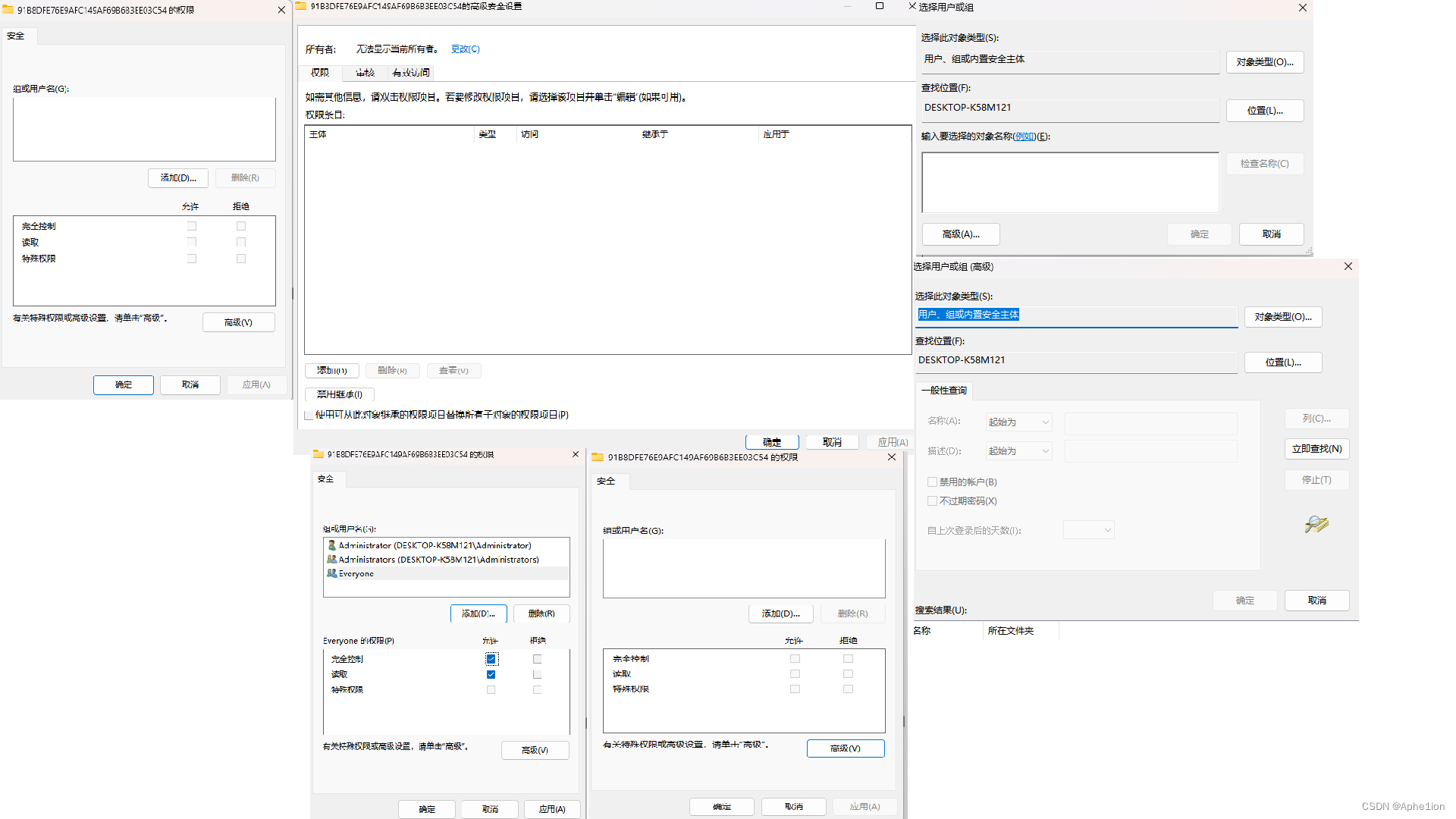Image resolution: width=1456 pixels, height=819 pixels.
Task: Click 应用(A) in the window listing Everyone
Action: tap(552, 809)
